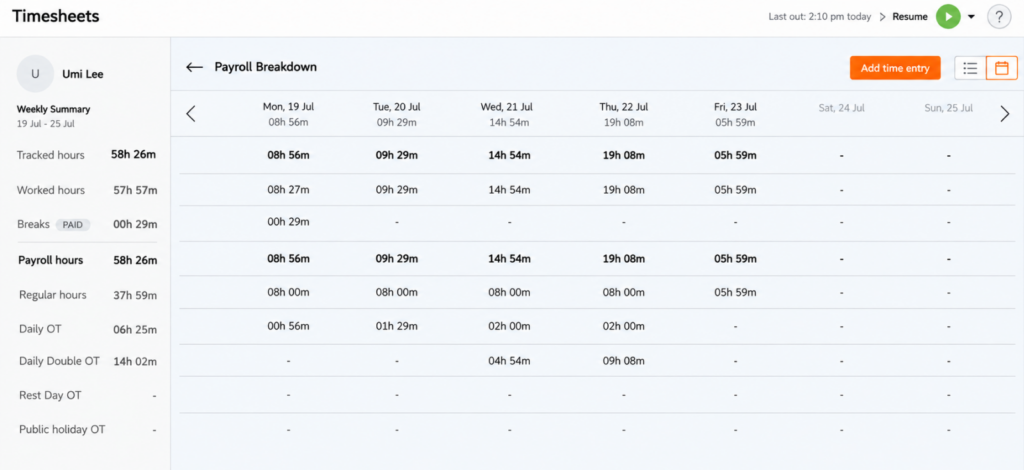Viewport: 1024px width, 470px height.
Task: Click the Regular hours summary row
Action: pos(87,295)
